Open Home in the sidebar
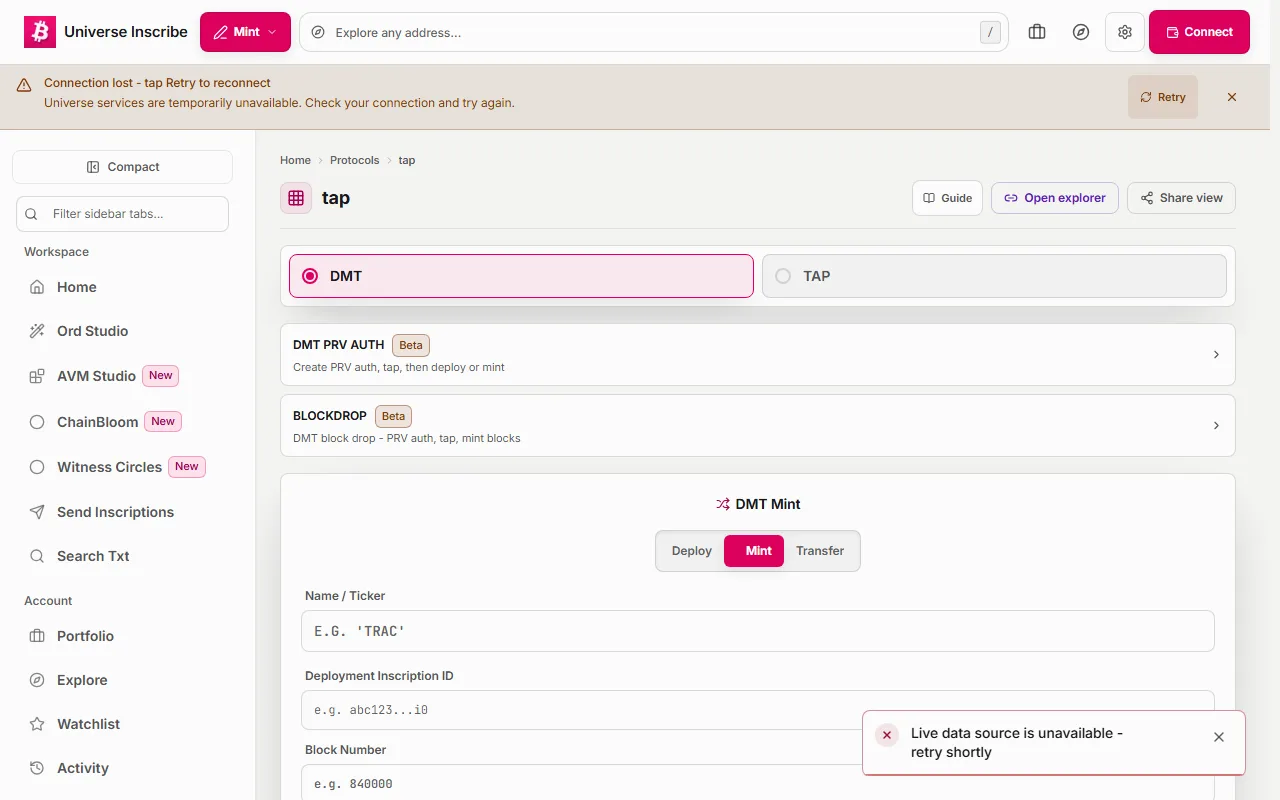Screen dimensions: 1280x800 (x=122, y=287)
